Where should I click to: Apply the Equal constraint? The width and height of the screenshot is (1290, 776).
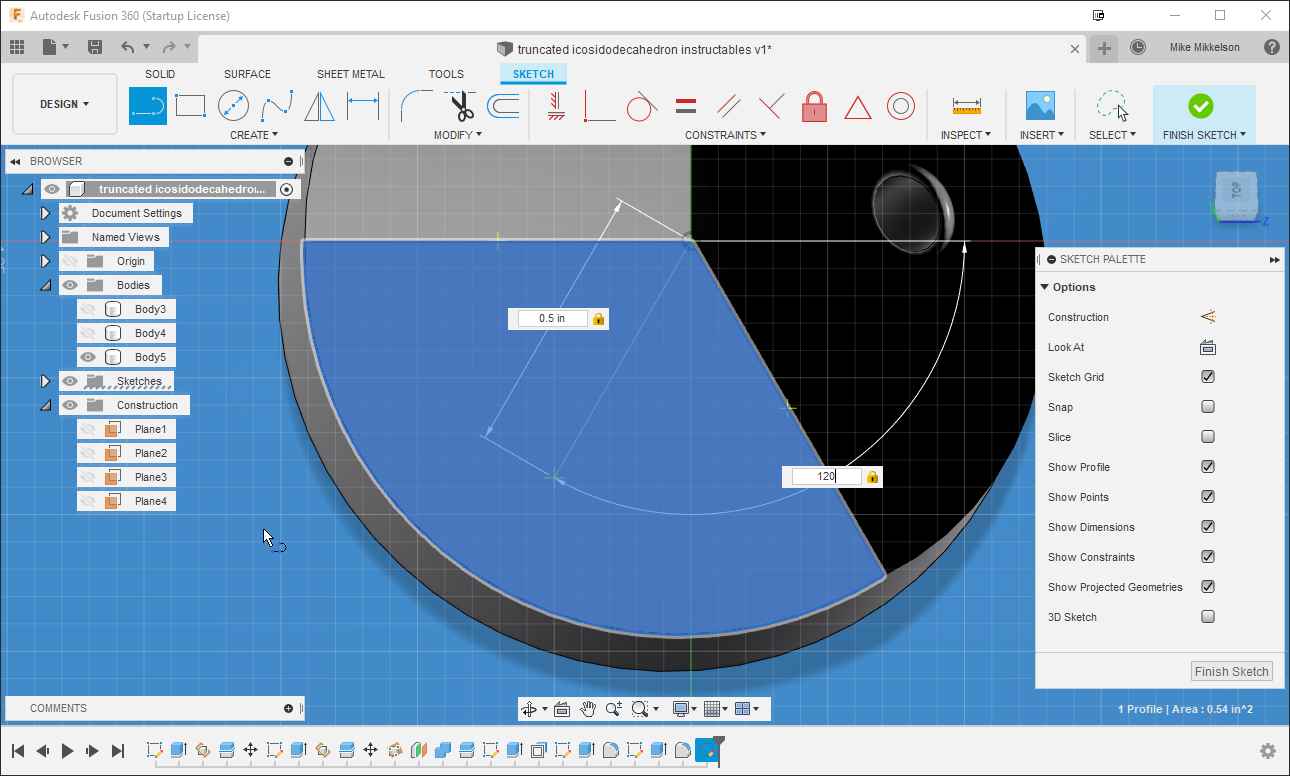pyautogui.click(x=686, y=105)
